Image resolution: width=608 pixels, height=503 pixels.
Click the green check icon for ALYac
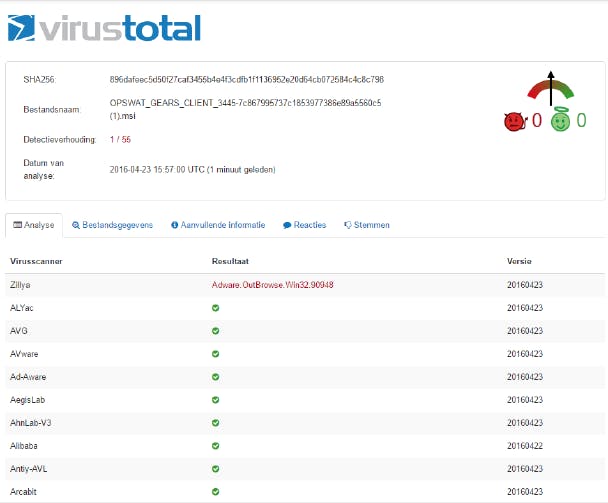216,308
